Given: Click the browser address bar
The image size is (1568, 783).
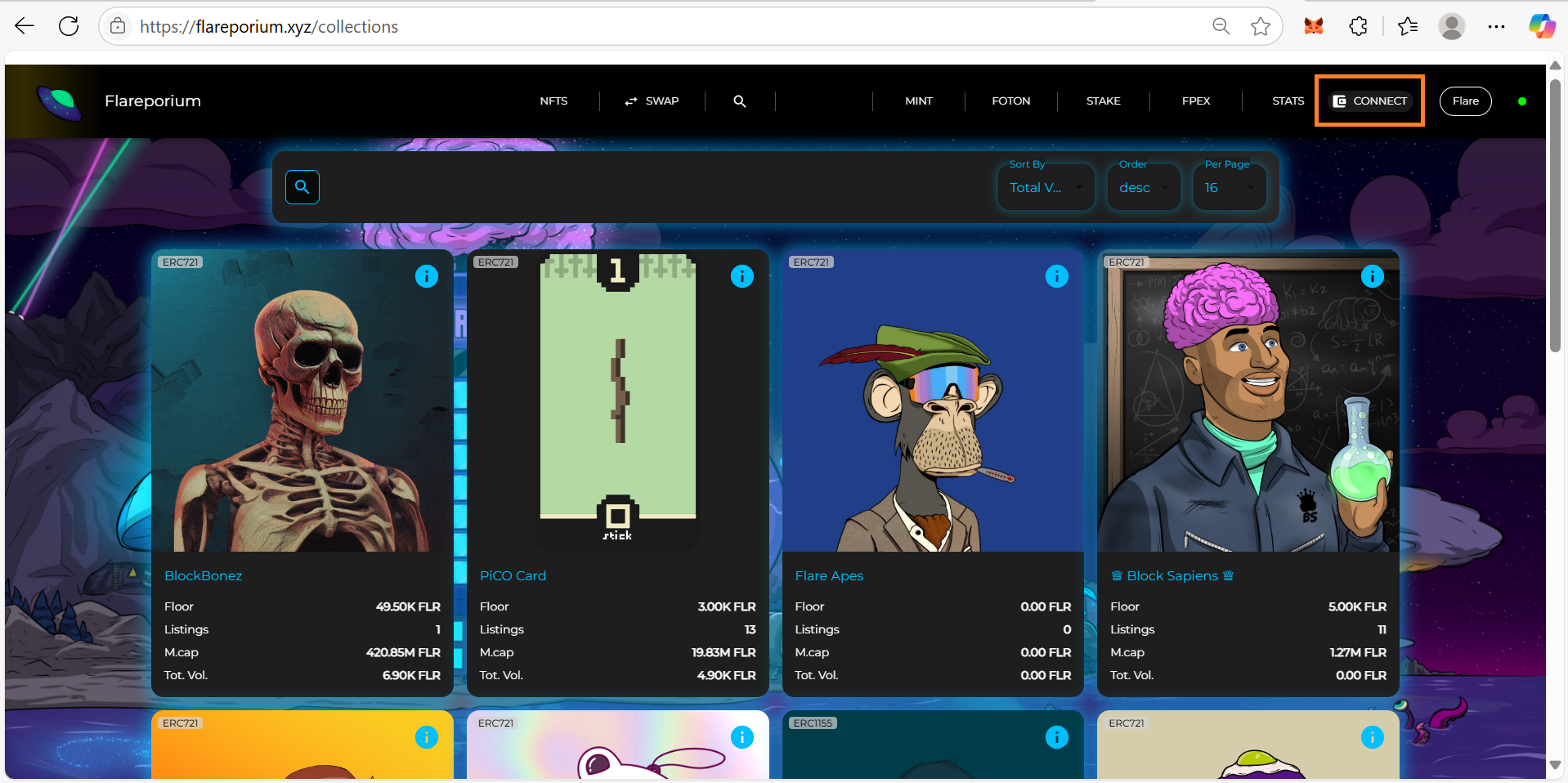Looking at the screenshot, I should coord(654,27).
